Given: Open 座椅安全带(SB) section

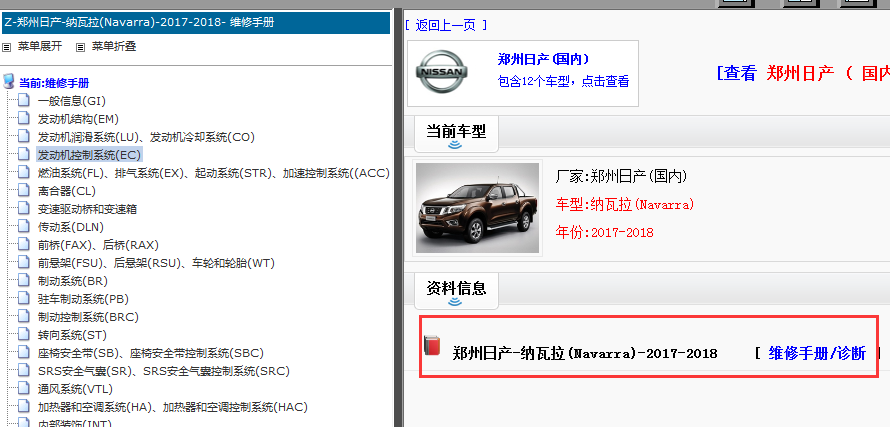Looking at the screenshot, I should pos(151,353).
